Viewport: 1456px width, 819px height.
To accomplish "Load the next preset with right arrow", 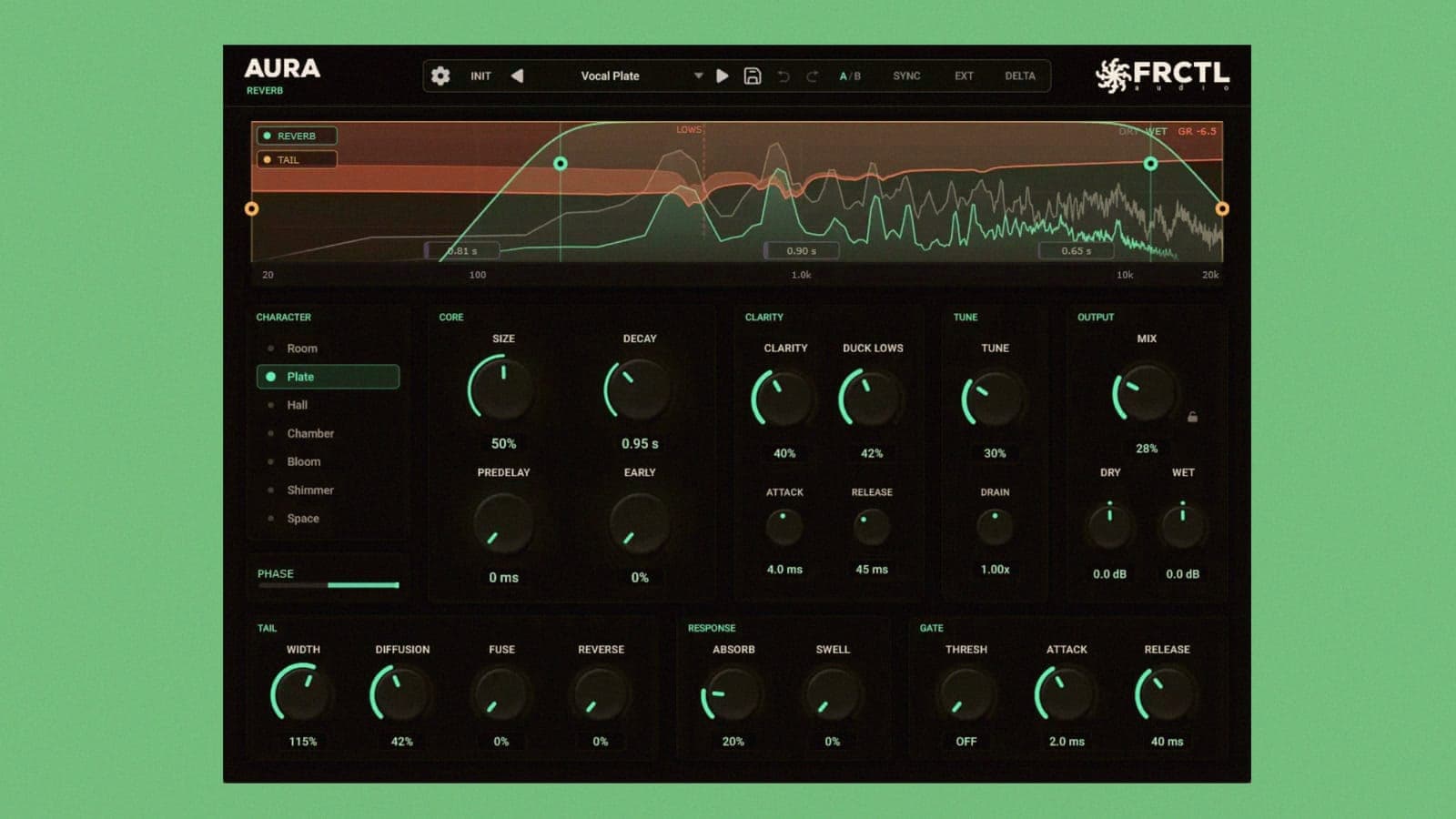I will (723, 76).
